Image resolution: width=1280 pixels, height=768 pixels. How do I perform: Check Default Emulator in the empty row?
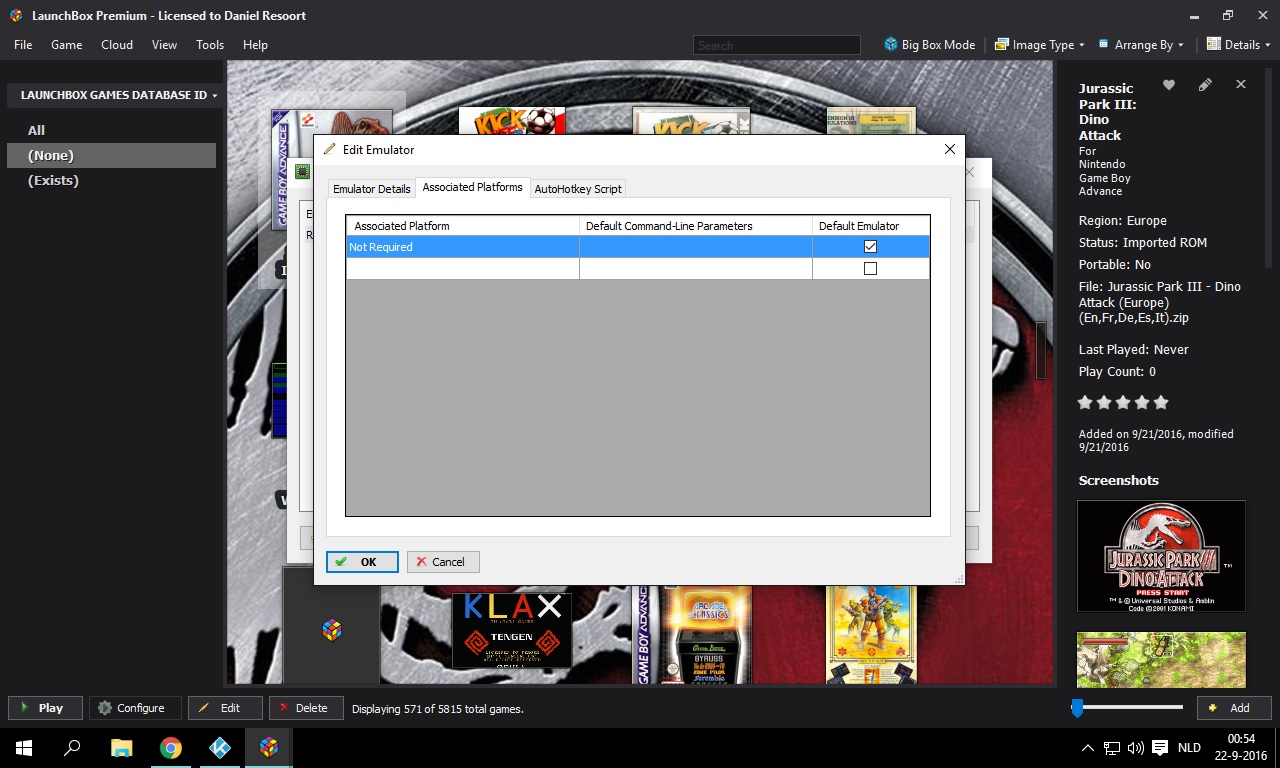[870, 269]
